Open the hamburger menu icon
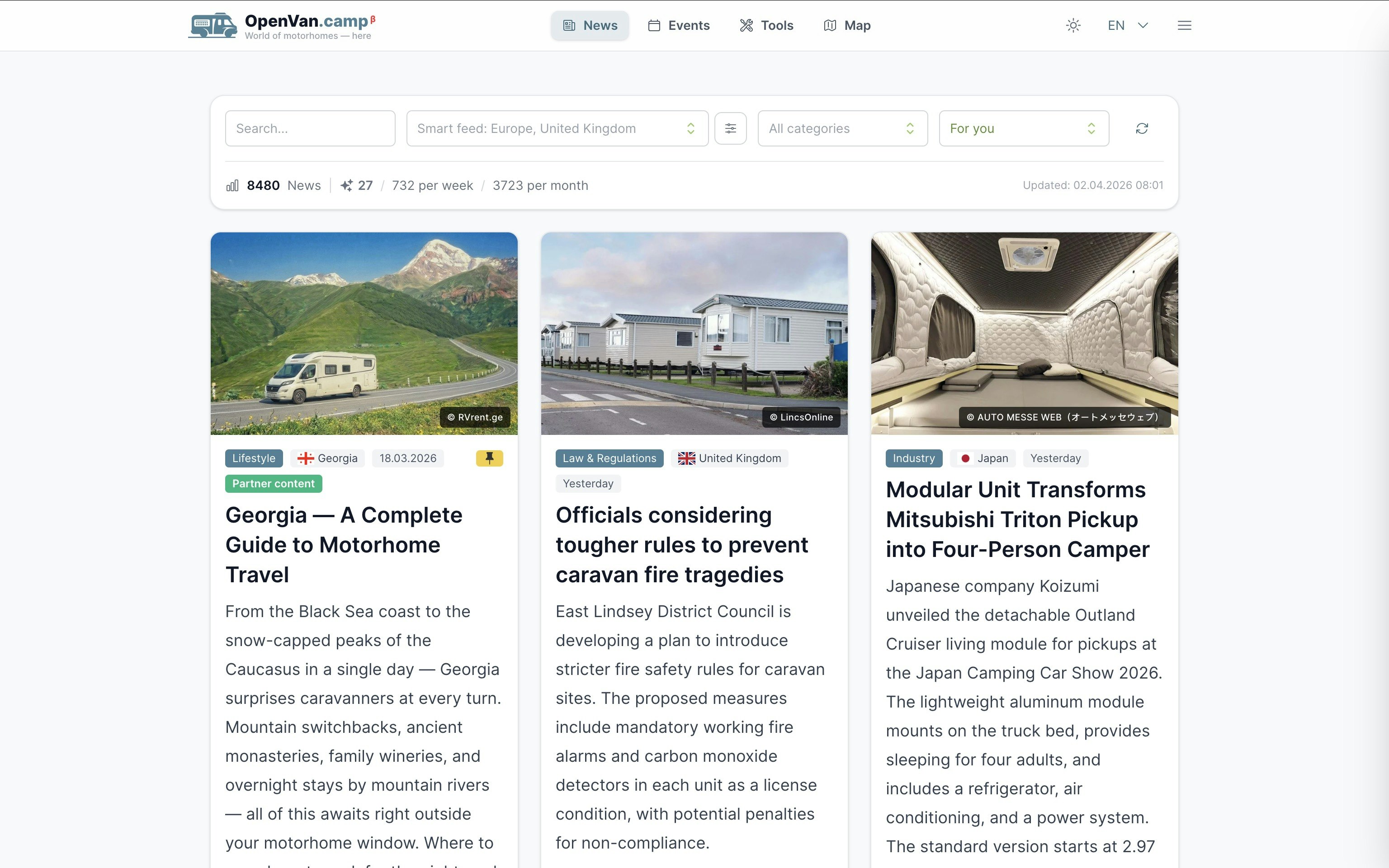Screen dimensions: 1389x868 1184,25
